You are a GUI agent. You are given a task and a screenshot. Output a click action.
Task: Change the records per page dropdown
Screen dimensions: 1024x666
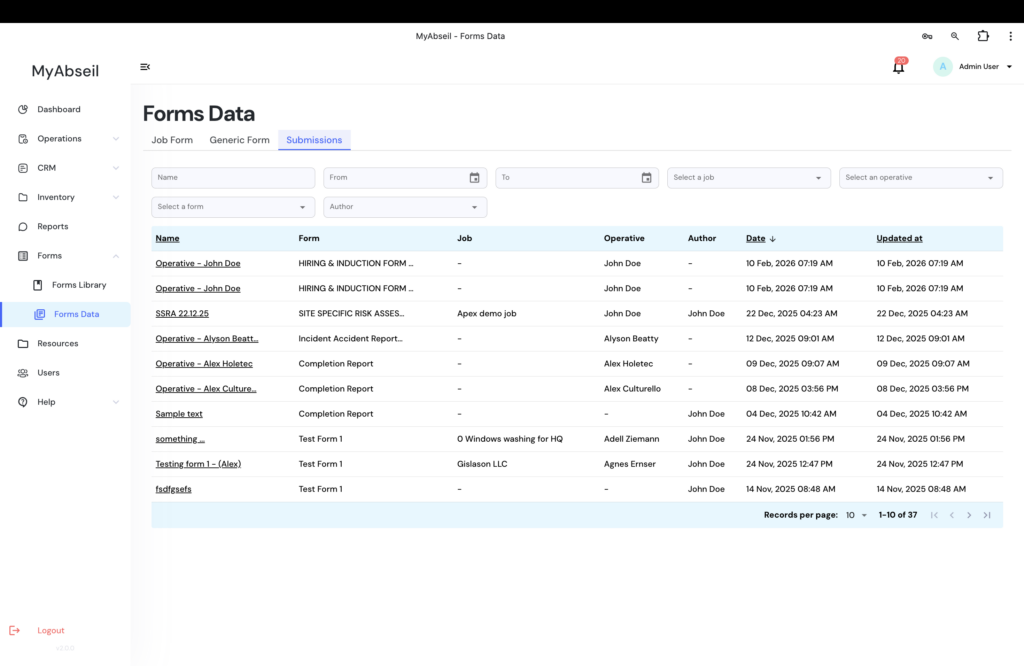[x=857, y=515]
